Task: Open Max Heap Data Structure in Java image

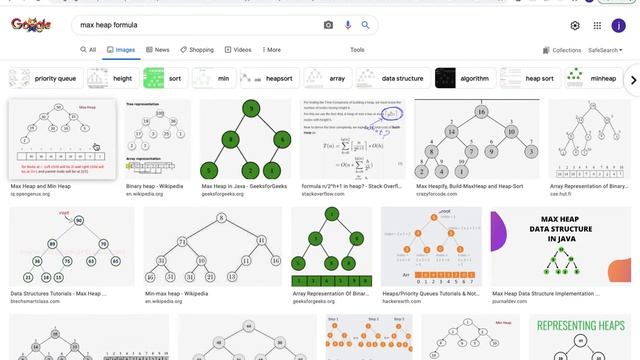Action: [561, 246]
